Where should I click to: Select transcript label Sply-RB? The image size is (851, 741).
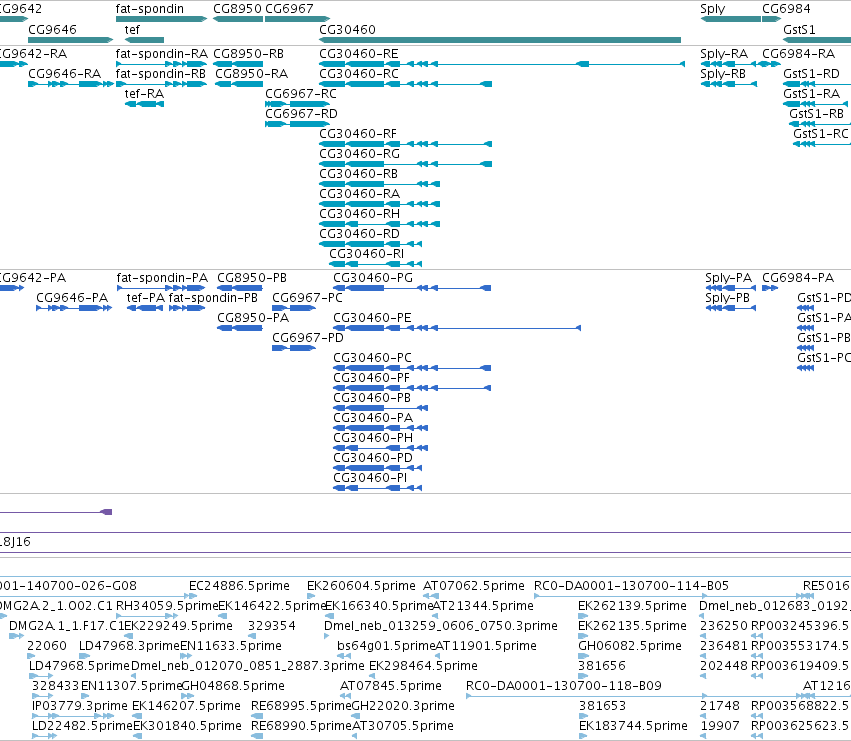[723, 74]
